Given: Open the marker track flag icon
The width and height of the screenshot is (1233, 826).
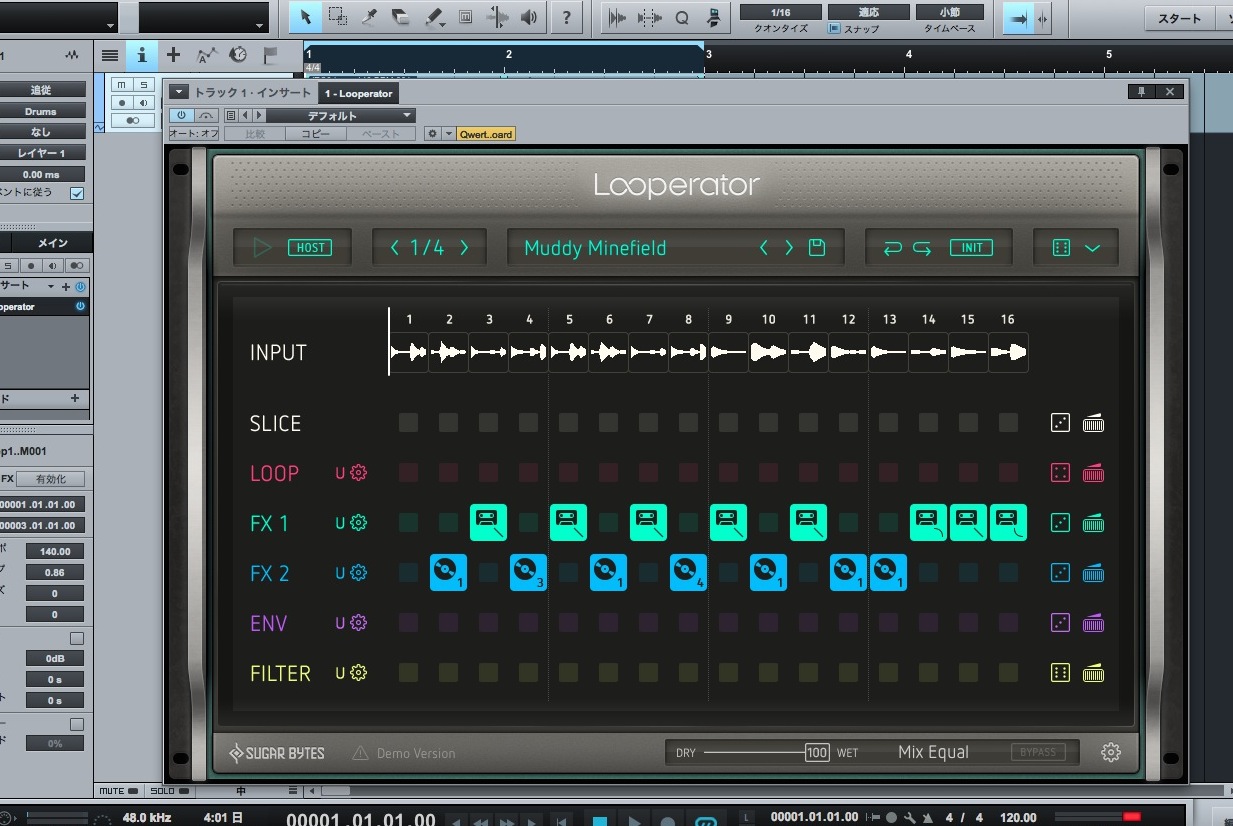Looking at the screenshot, I should coord(270,55).
